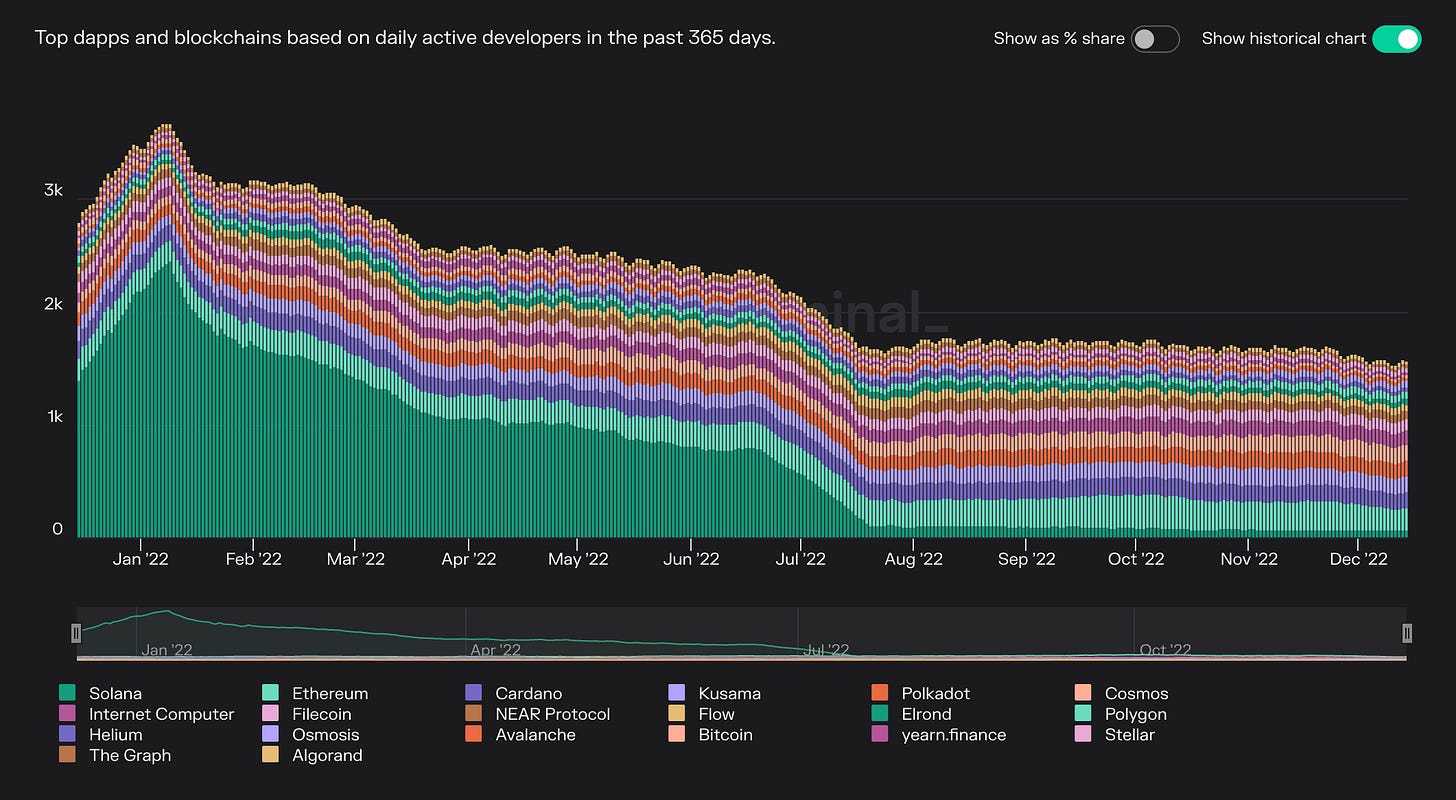This screenshot has height=800, width=1456.
Task: Click the yearn.finance legend label
Action: coord(954,735)
